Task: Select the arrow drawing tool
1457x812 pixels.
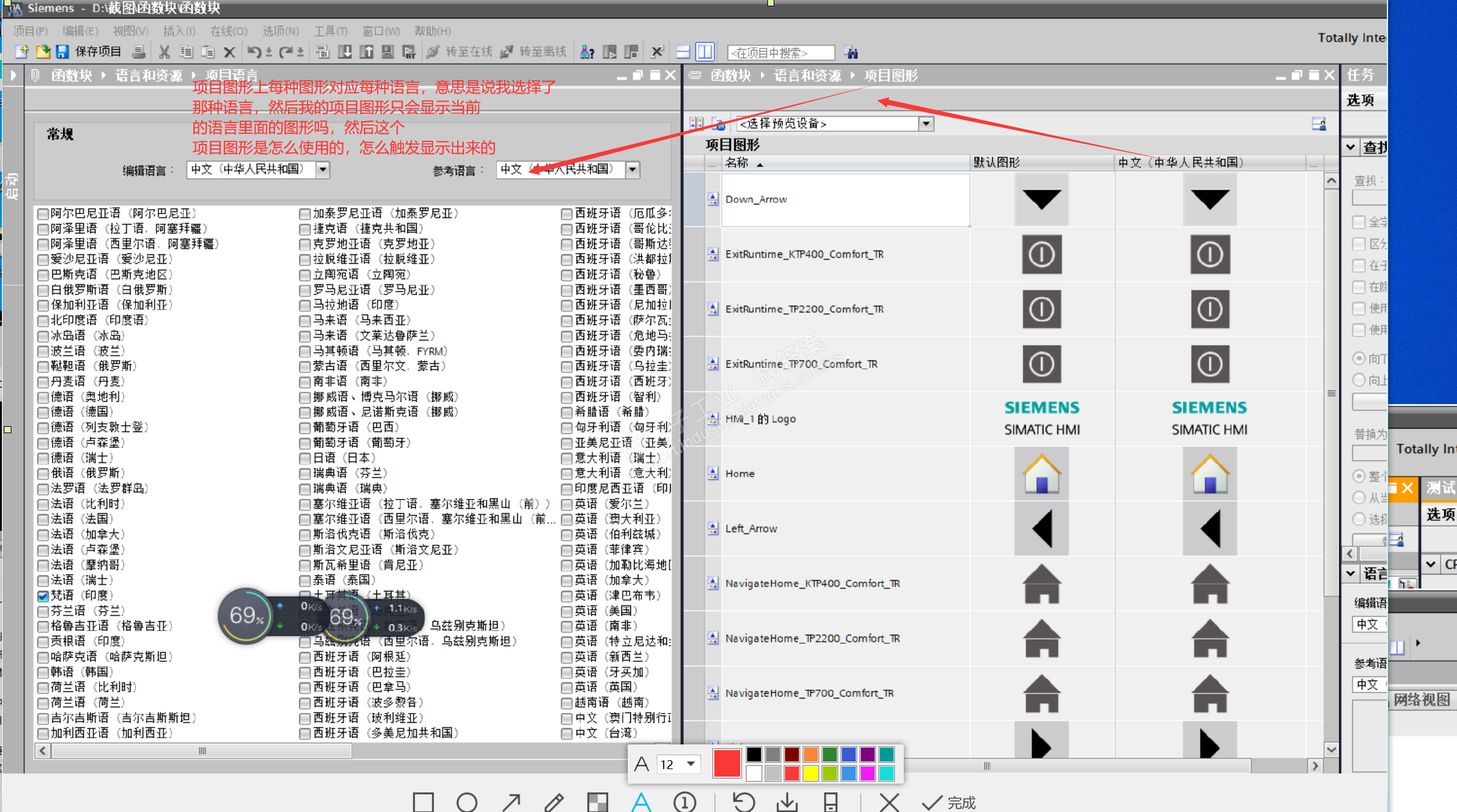Action: (511, 802)
